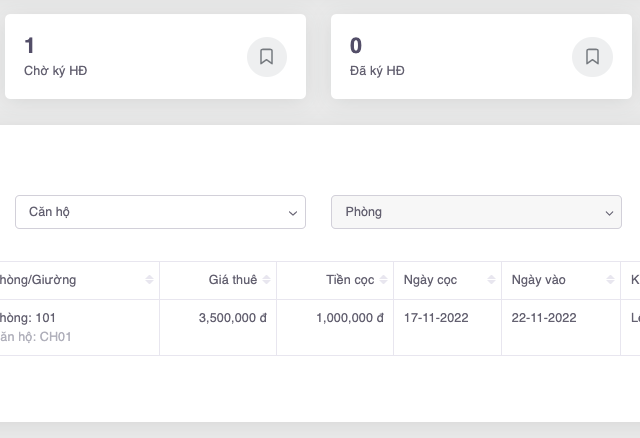Click the apartment label Căn hộ: CH01

[36, 337]
